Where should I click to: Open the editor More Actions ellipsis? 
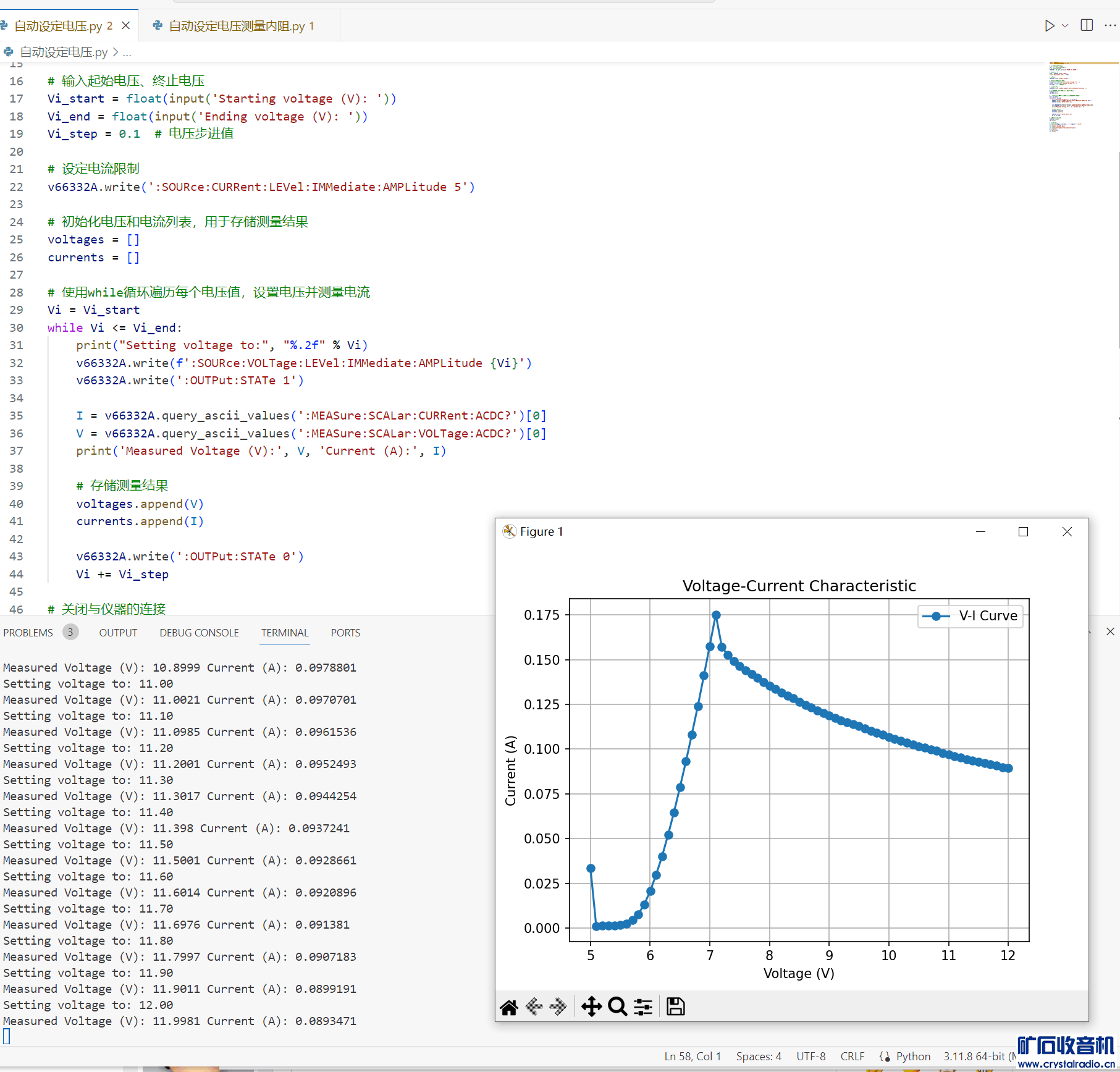(x=1110, y=25)
